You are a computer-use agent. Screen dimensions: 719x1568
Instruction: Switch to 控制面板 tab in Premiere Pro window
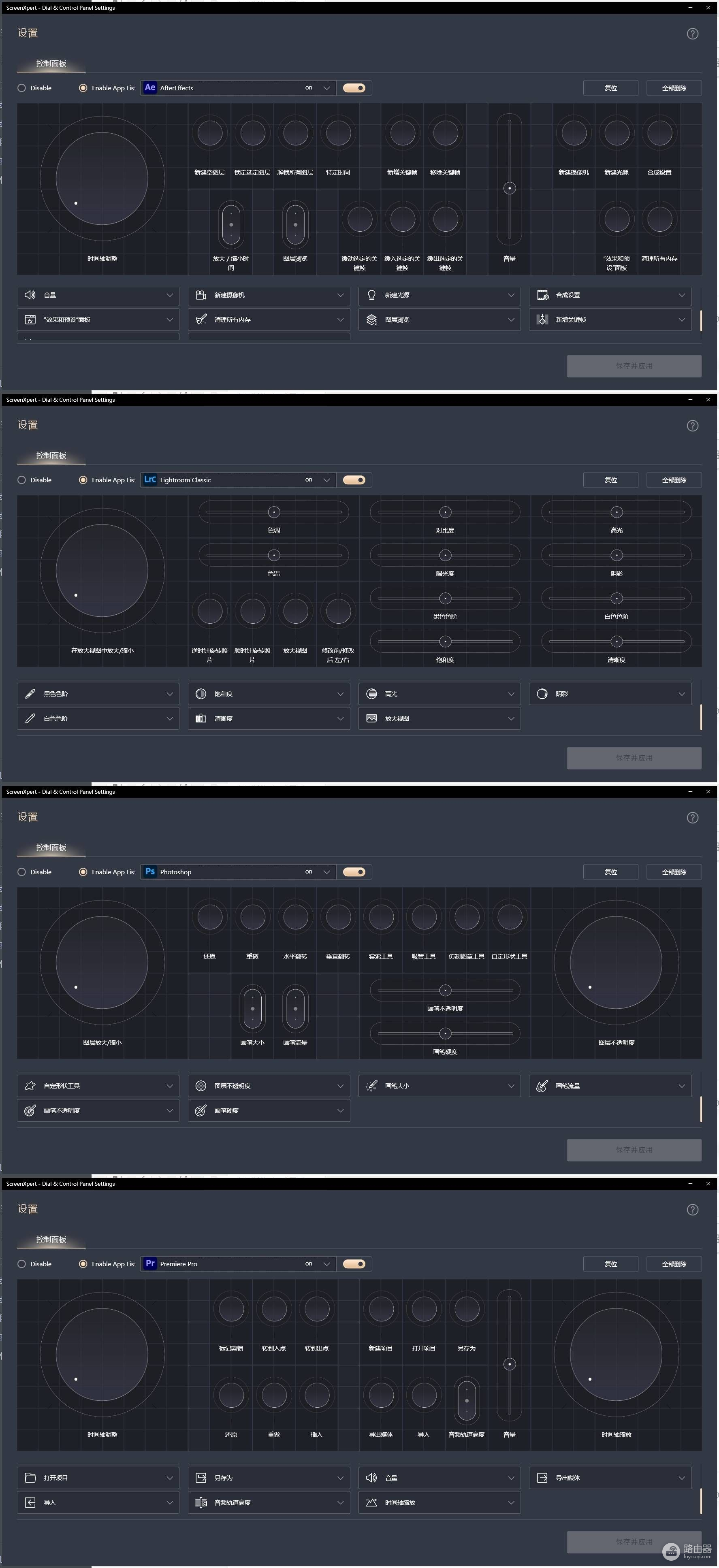pos(51,1239)
